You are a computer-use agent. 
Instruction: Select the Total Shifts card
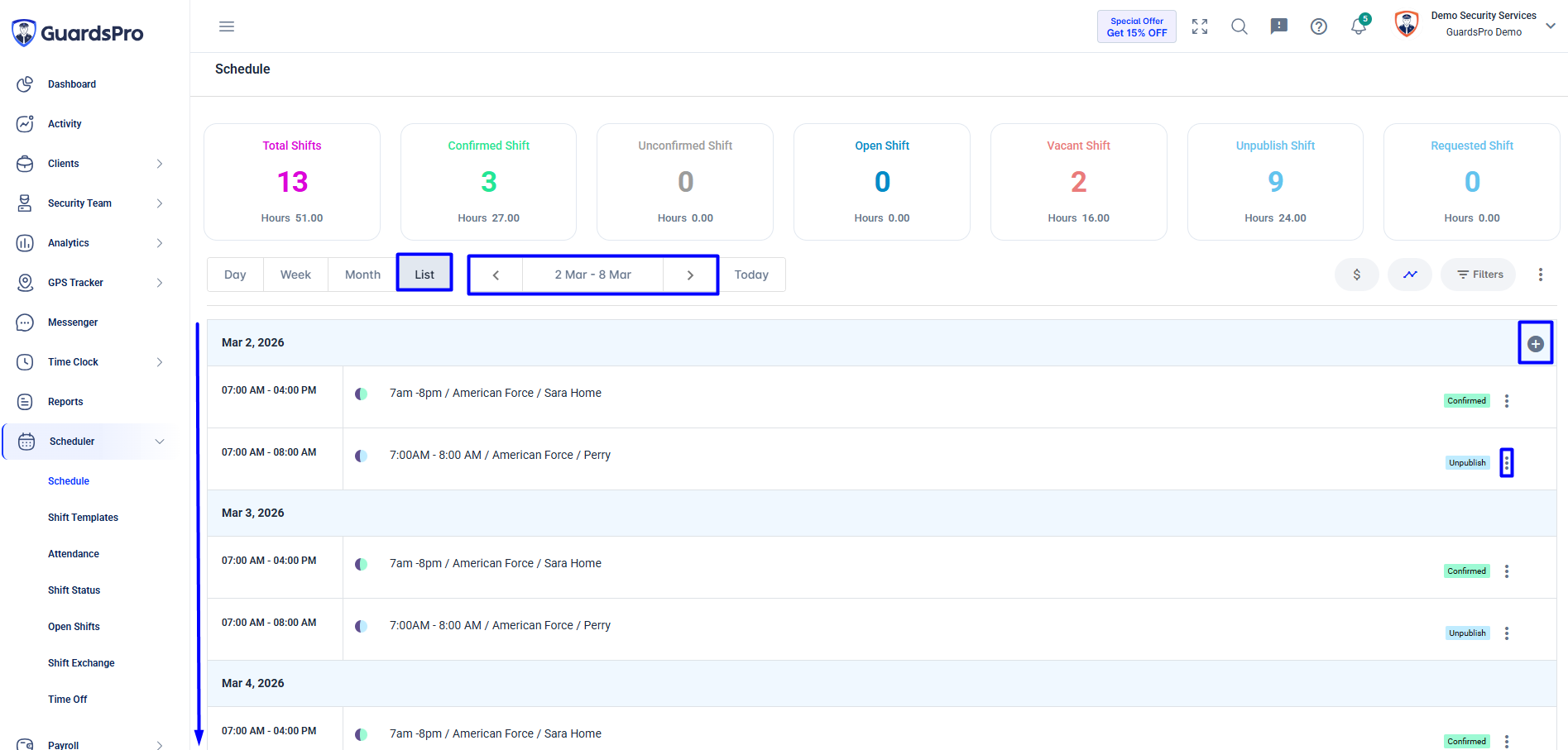292,182
